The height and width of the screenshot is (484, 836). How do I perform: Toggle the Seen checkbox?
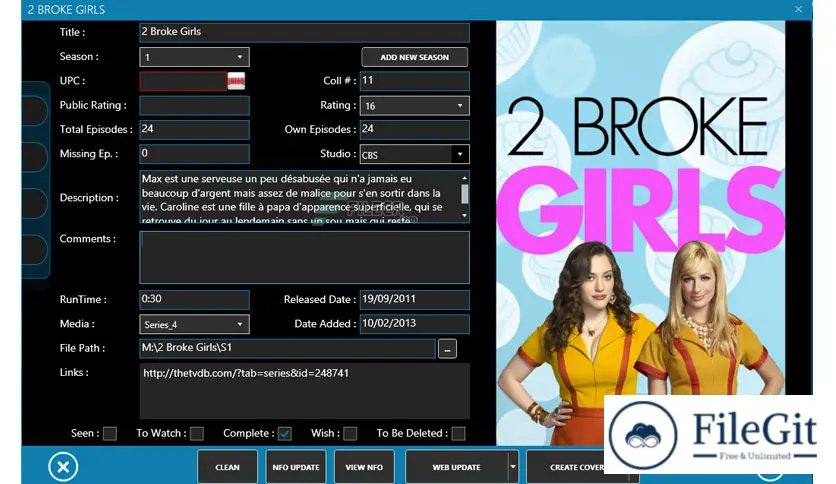pos(110,433)
